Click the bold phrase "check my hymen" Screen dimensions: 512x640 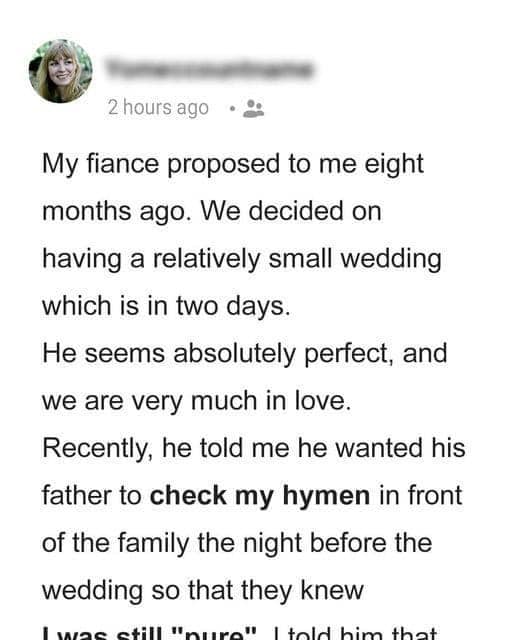point(260,496)
